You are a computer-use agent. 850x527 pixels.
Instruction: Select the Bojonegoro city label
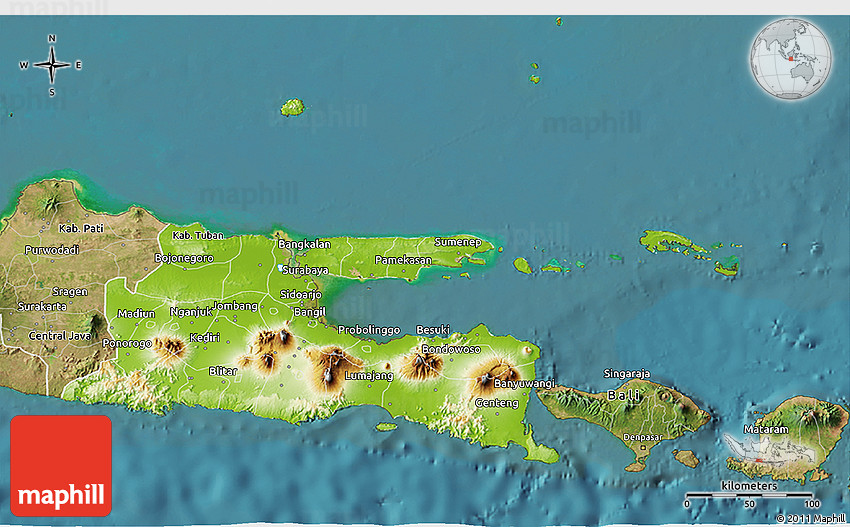[184, 258]
